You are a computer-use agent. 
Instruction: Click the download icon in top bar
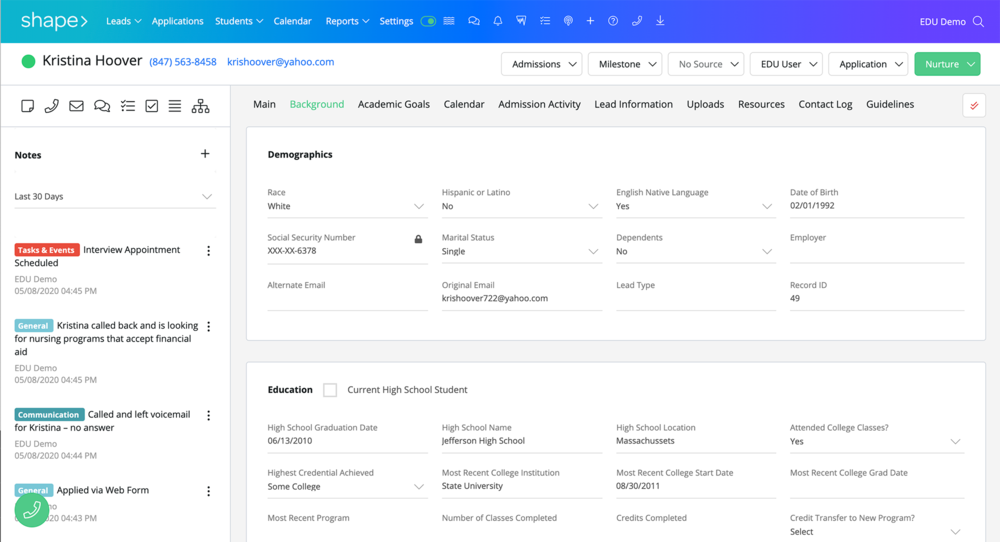tap(660, 21)
